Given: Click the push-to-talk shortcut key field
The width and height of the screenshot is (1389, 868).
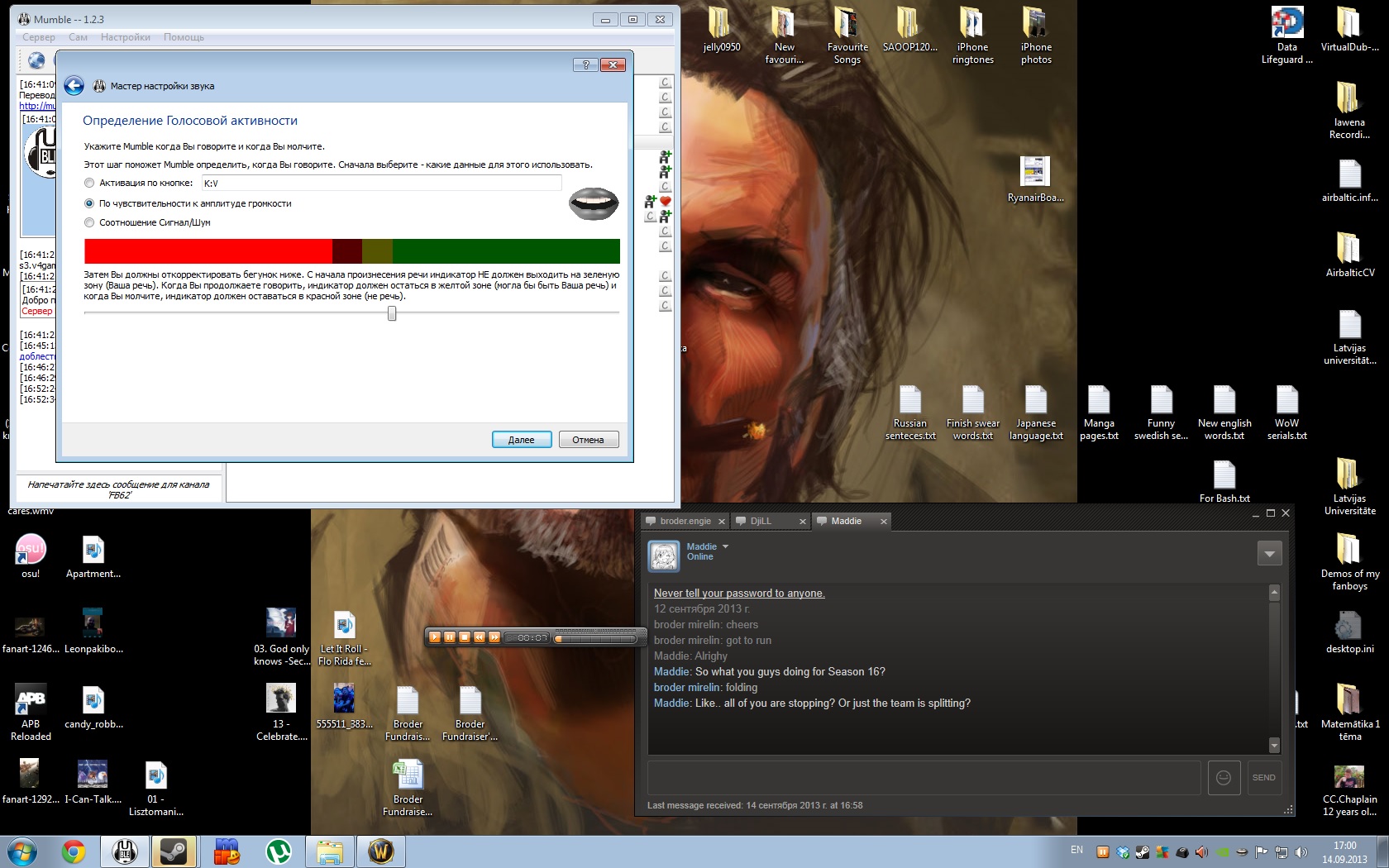Looking at the screenshot, I should pyautogui.click(x=382, y=183).
